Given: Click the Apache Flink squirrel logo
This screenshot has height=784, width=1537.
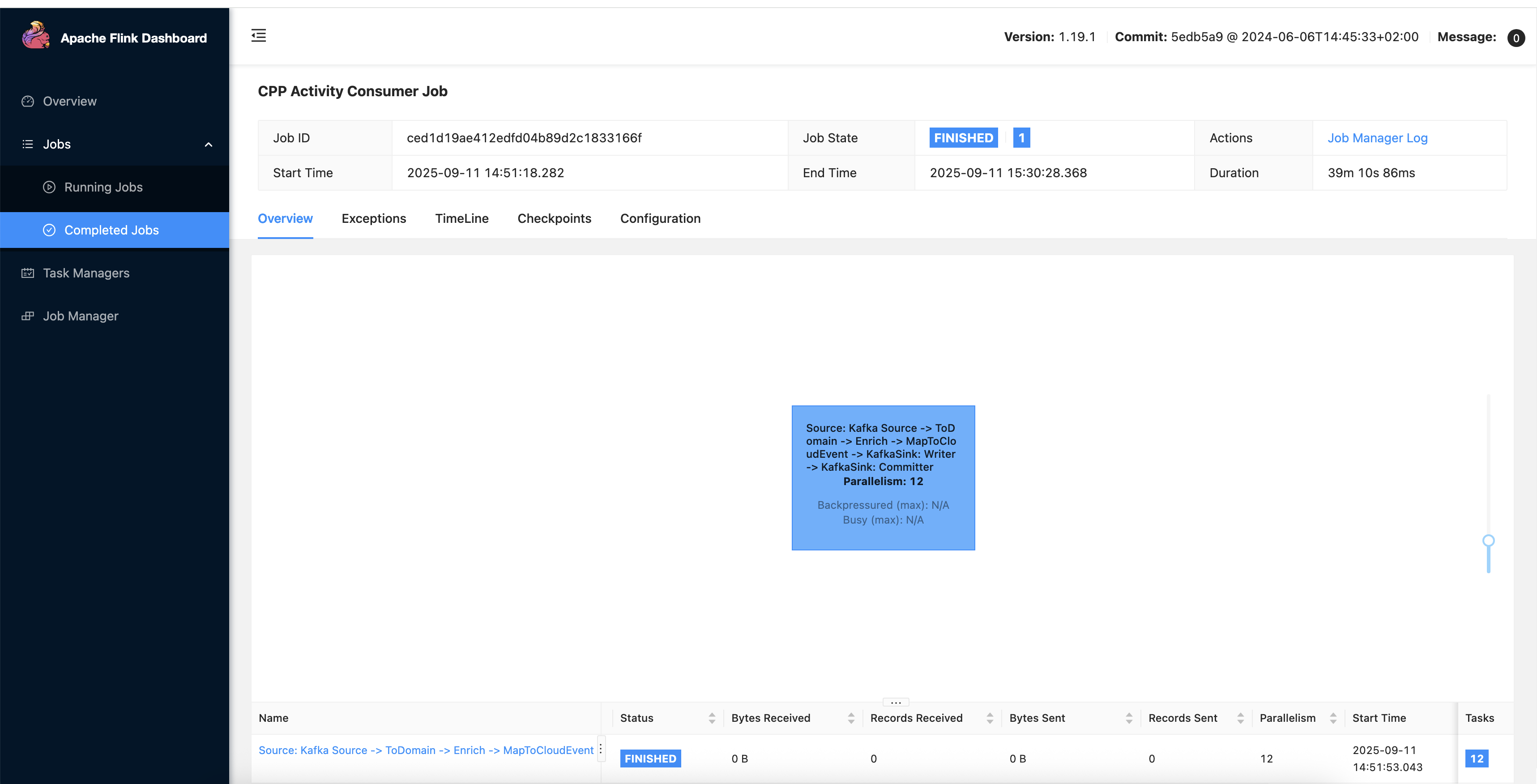Looking at the screenshot, I should (x=35, y=36).
